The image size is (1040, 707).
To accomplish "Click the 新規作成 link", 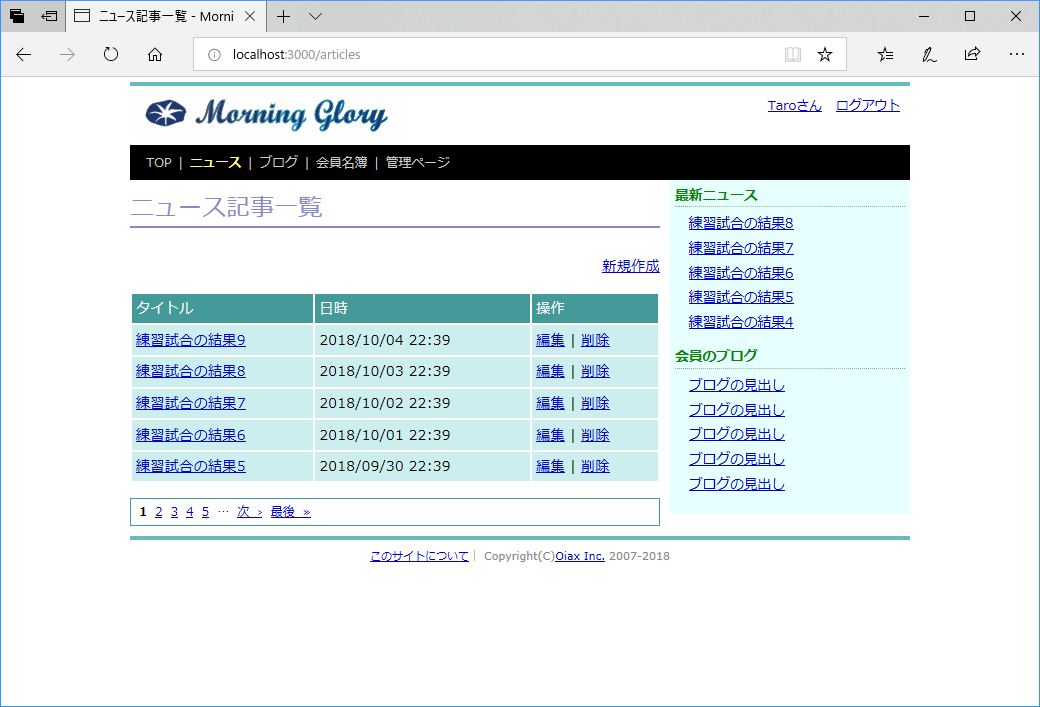I will tap(631, 266).
